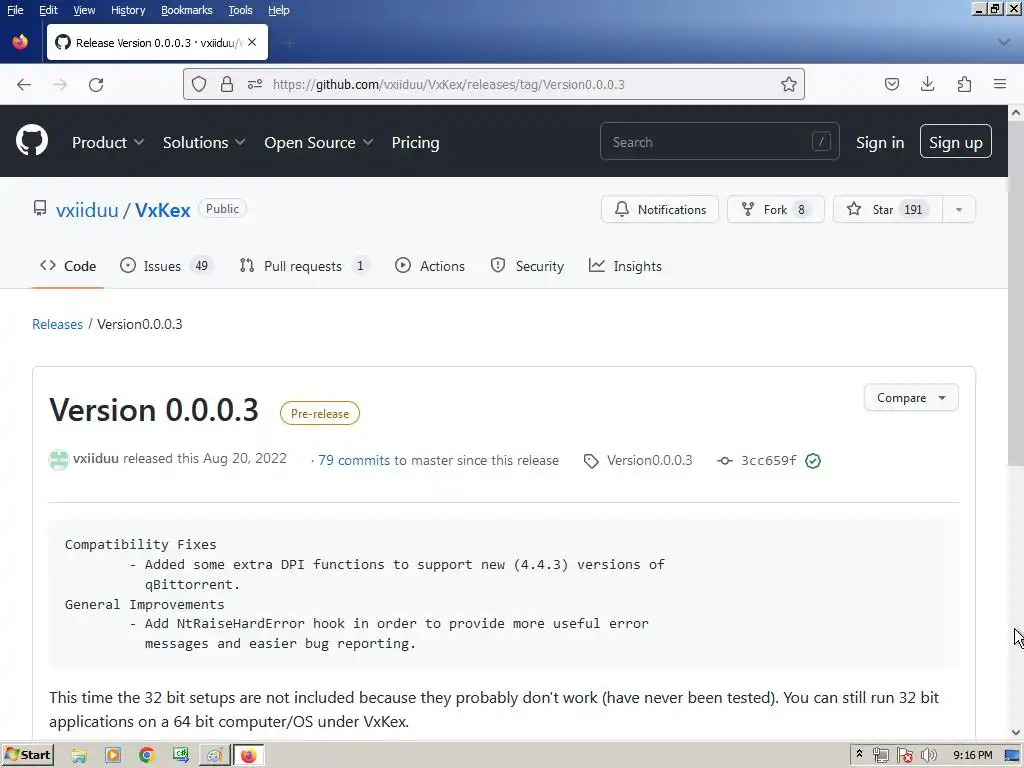Image resolution: width=1024 pixels, height=768 pixels.
Task: Fork the VxKex repository
Action: pyautogui.click(x=775, y=210)
